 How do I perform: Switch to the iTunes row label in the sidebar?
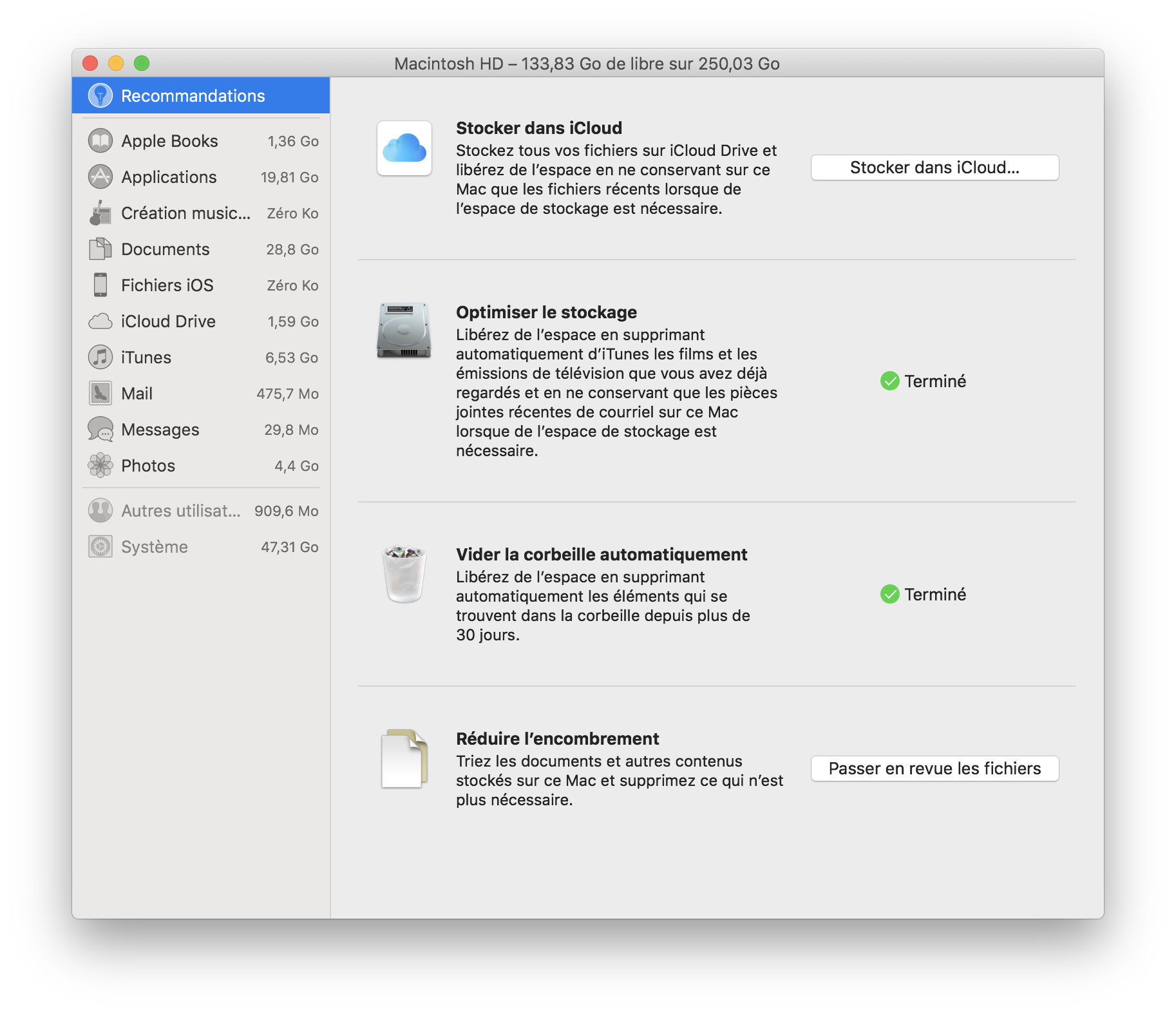coord(146,358)
